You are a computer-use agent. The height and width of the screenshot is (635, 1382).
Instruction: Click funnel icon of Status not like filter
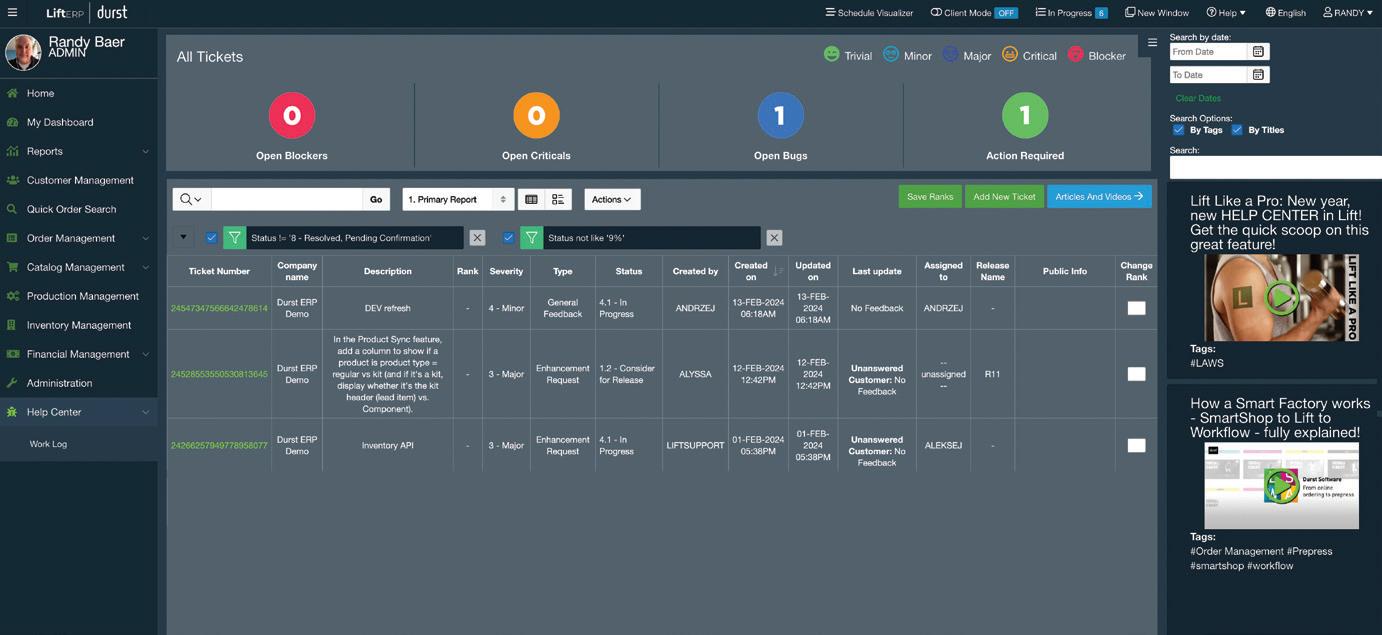pos(531,238)
